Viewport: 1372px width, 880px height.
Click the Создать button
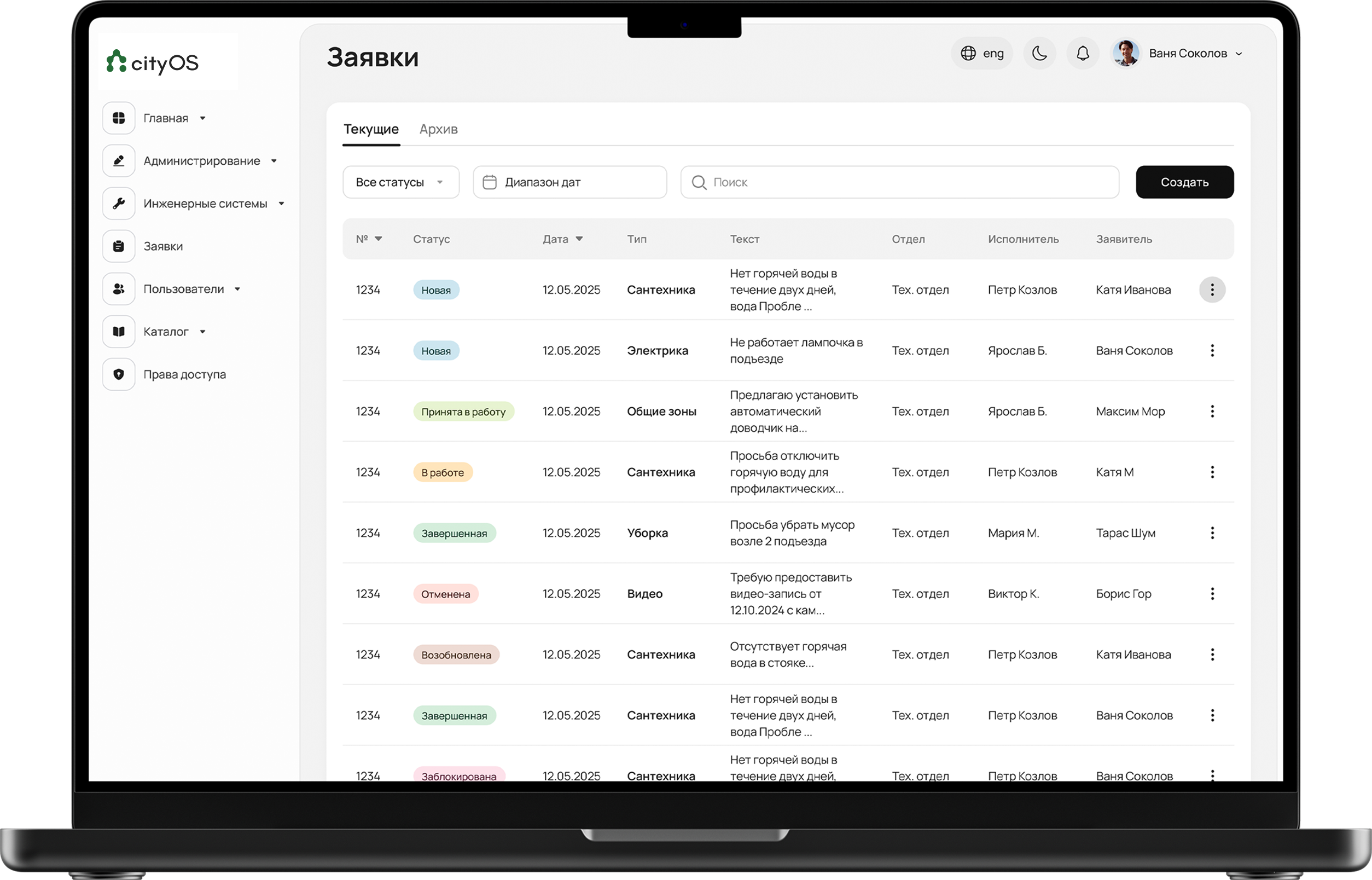[1185, 182]
